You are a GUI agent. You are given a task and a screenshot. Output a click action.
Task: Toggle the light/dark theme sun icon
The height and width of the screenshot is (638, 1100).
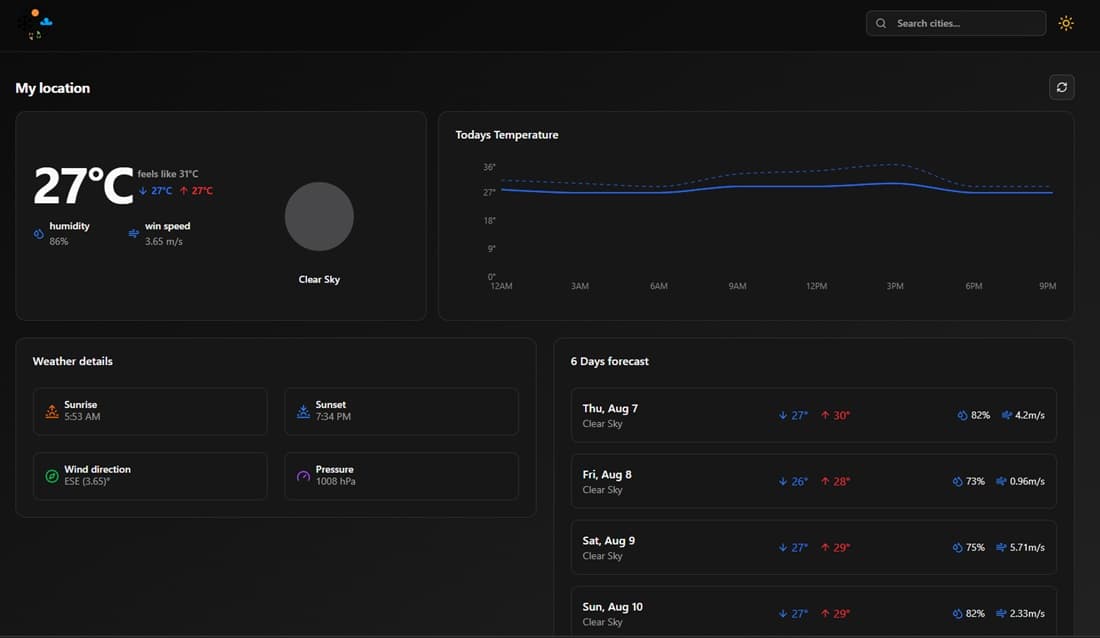pyautogui.click(x=1066, y=23)
